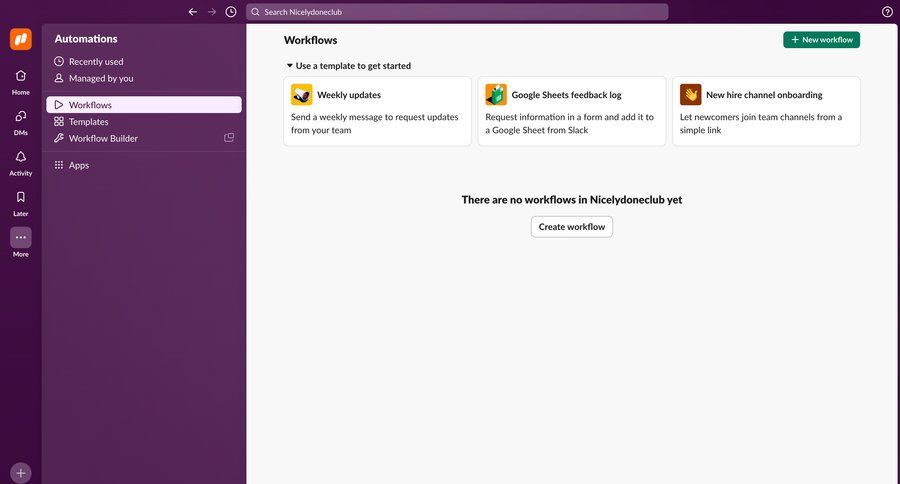Click the plus create button at bottom
The width and height of the screenshot is (900, 484).
click(x=21, y=473)
